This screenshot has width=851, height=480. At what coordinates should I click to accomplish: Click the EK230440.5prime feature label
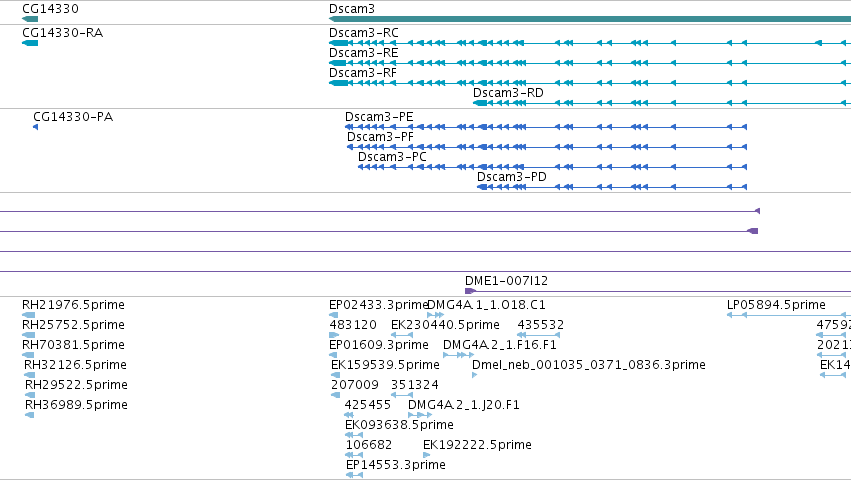(x=446, y=325)
